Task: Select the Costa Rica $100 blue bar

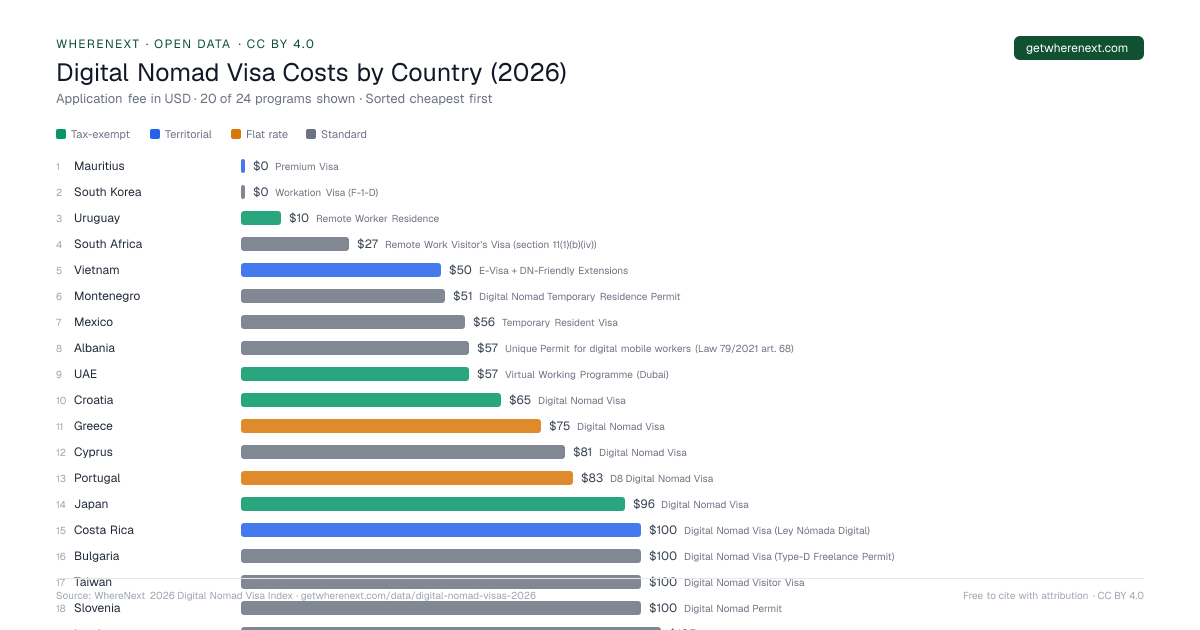Action: (441, 530)
